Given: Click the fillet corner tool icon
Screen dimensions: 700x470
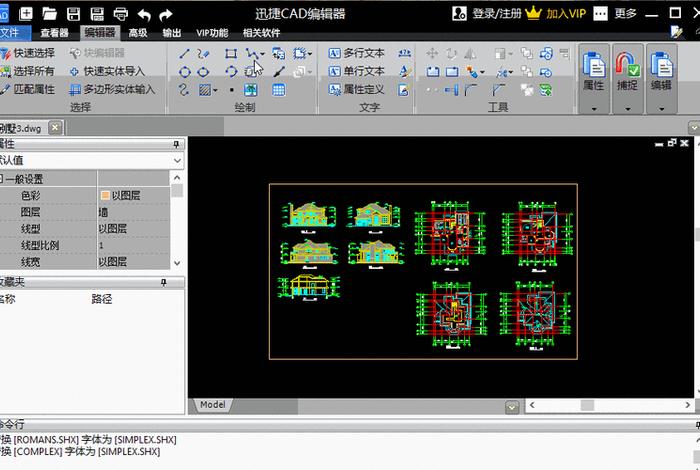Looking at the screenshot, I should tap(470, 90).
